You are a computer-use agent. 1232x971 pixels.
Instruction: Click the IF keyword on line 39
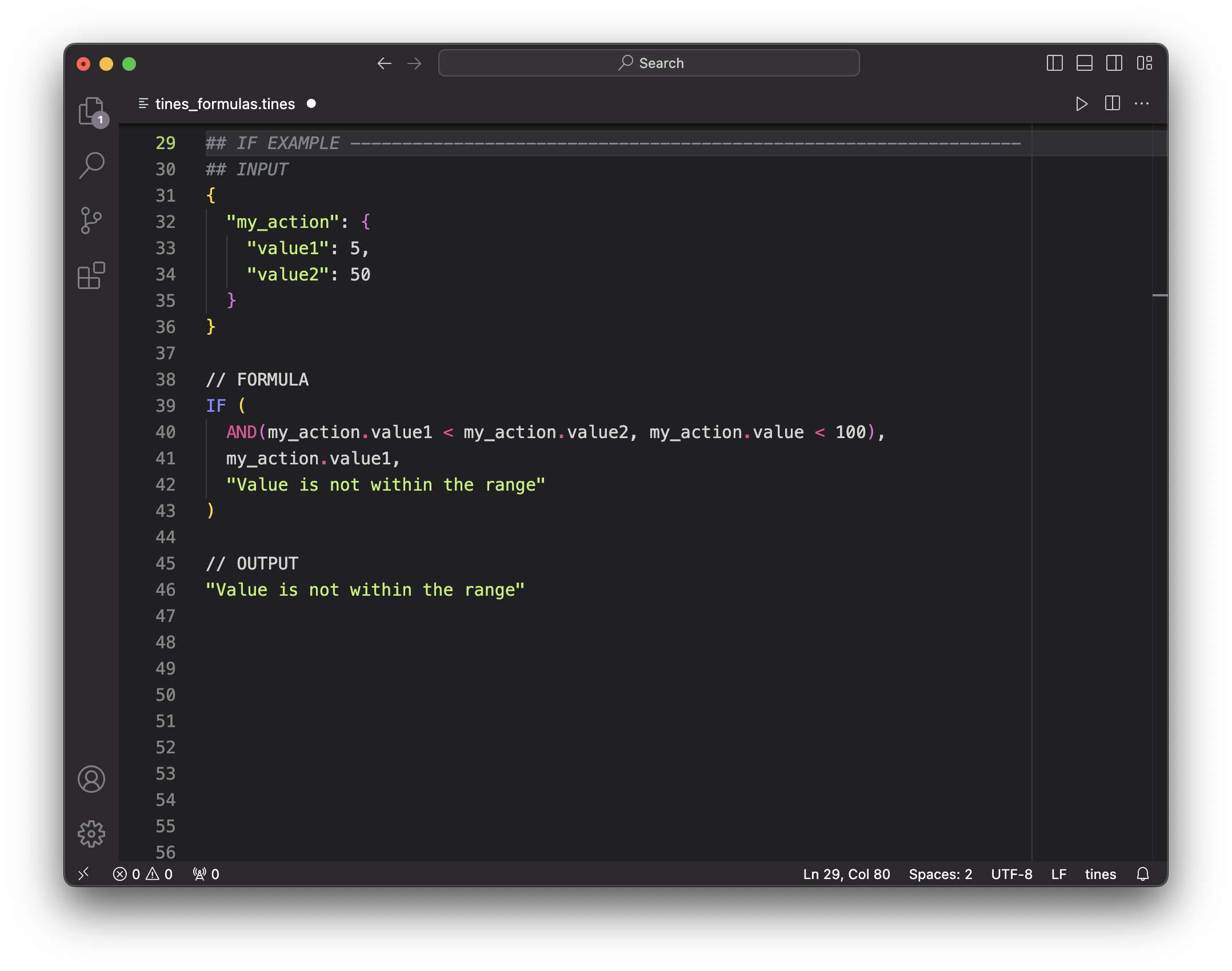pos(216,406)
